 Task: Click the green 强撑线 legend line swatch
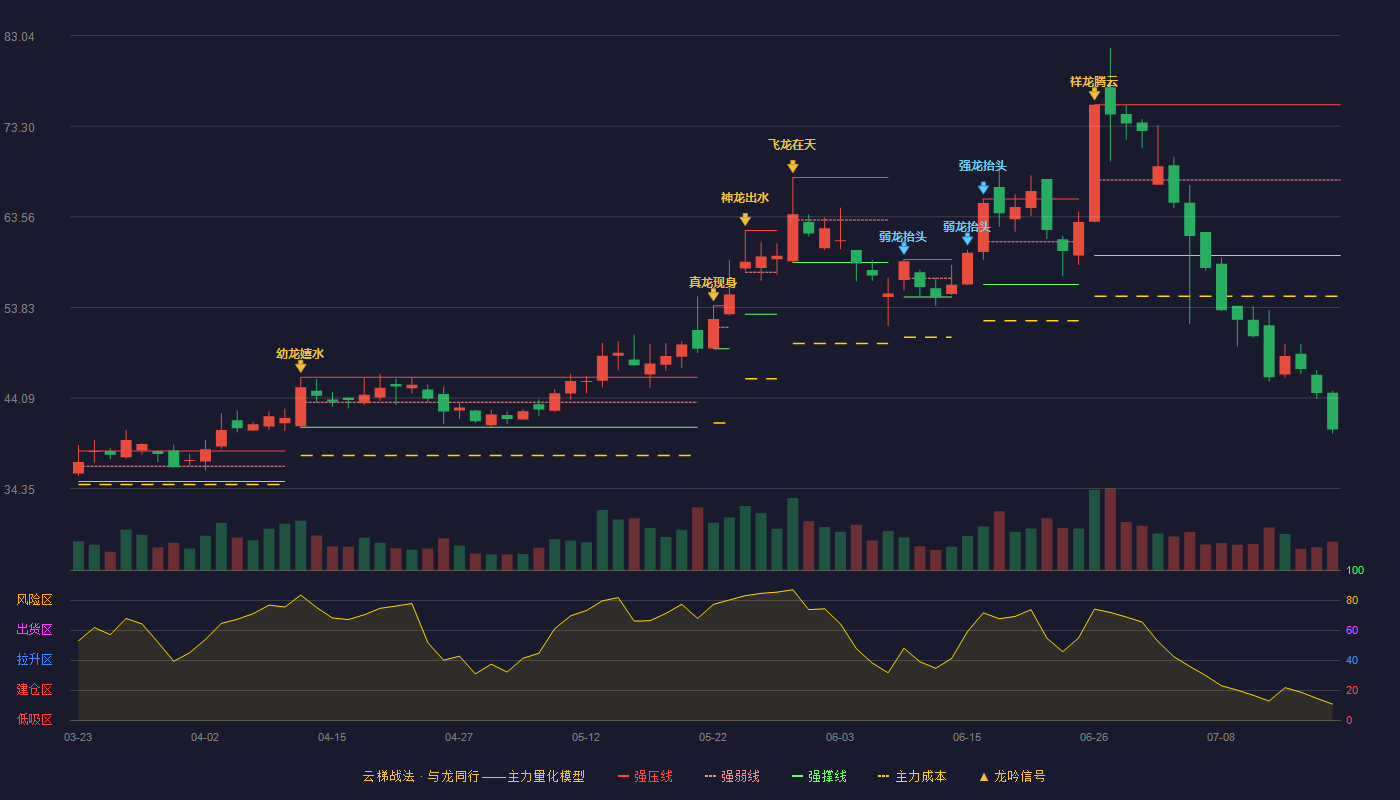click(797, 776)
